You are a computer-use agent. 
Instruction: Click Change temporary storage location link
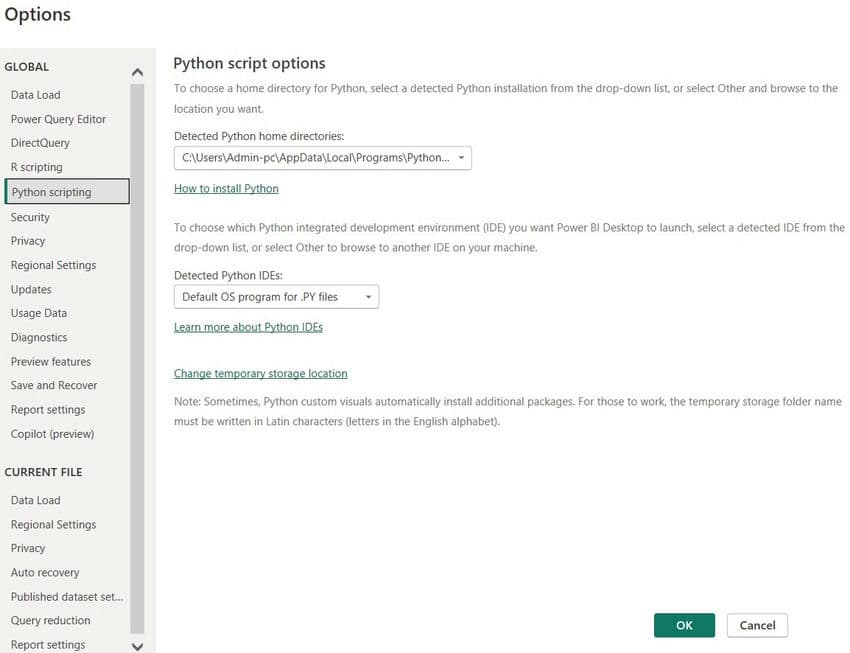pyautogui.click(x=260, y=373)
